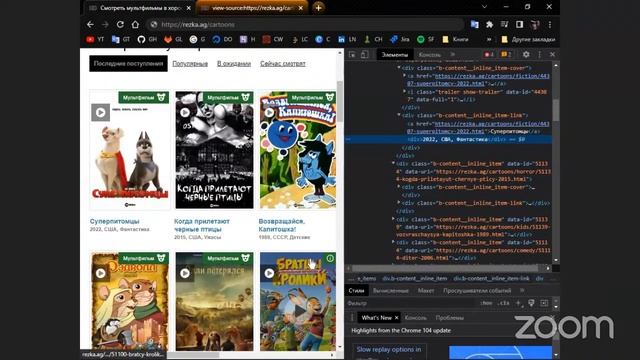The height and width of the screenshot is (360, 640).
Task: Open a new tab with plus button
Action: [318, 7]
